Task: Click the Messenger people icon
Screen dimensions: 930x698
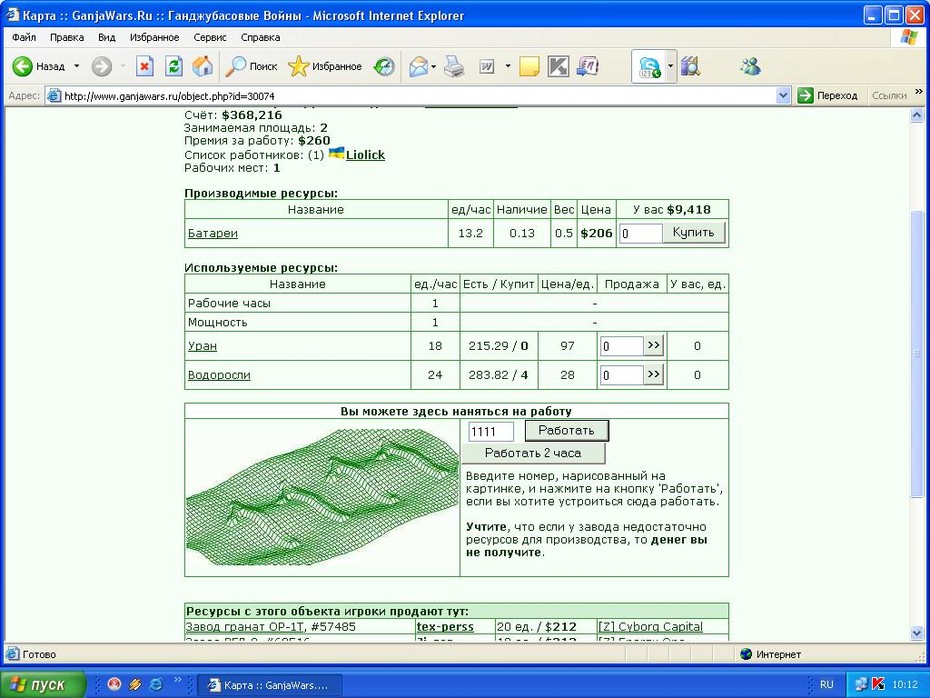Action: (x=750, y=66)
